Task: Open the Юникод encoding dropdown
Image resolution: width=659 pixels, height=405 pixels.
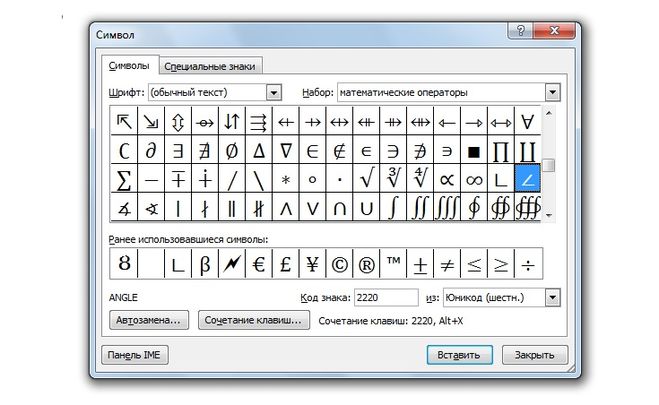Action: 552,297
